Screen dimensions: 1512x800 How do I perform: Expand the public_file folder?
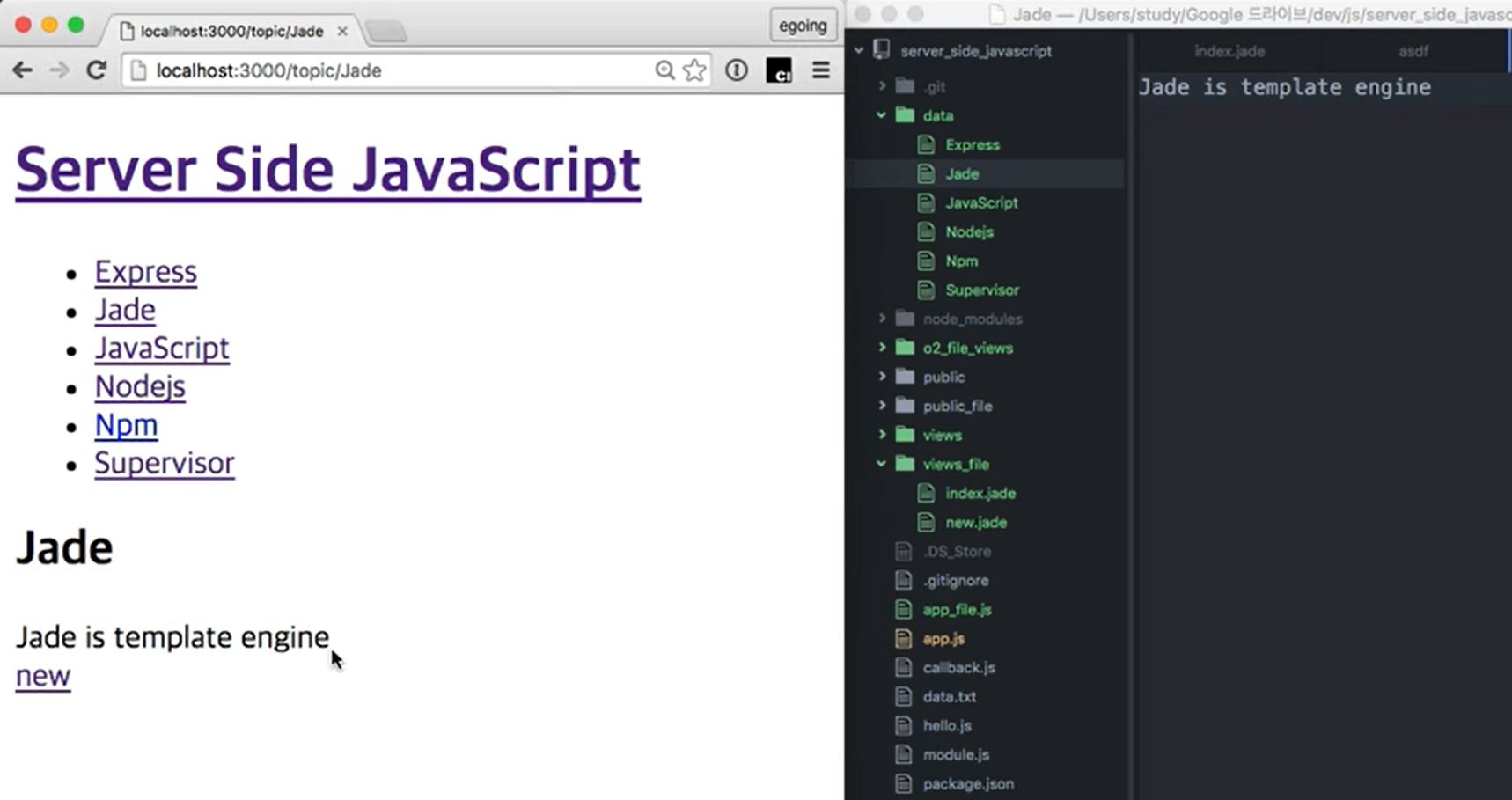[x=882, y=406]
